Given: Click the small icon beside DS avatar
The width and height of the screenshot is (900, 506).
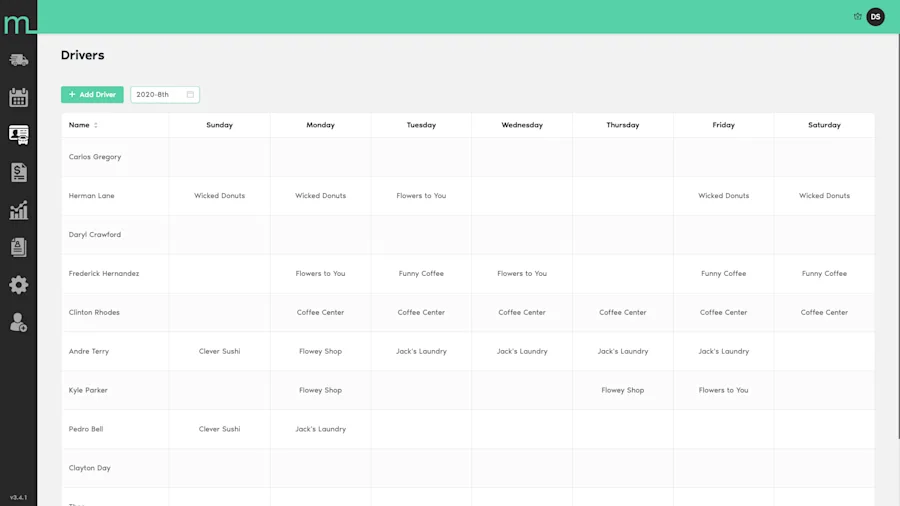Looking at the screenshot, I should point(858,17).
